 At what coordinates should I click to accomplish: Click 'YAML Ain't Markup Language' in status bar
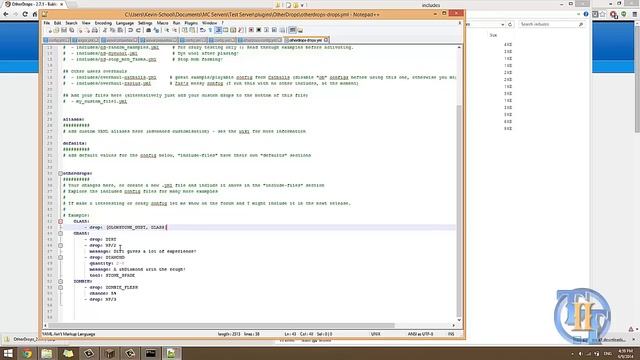coord(69,334)
